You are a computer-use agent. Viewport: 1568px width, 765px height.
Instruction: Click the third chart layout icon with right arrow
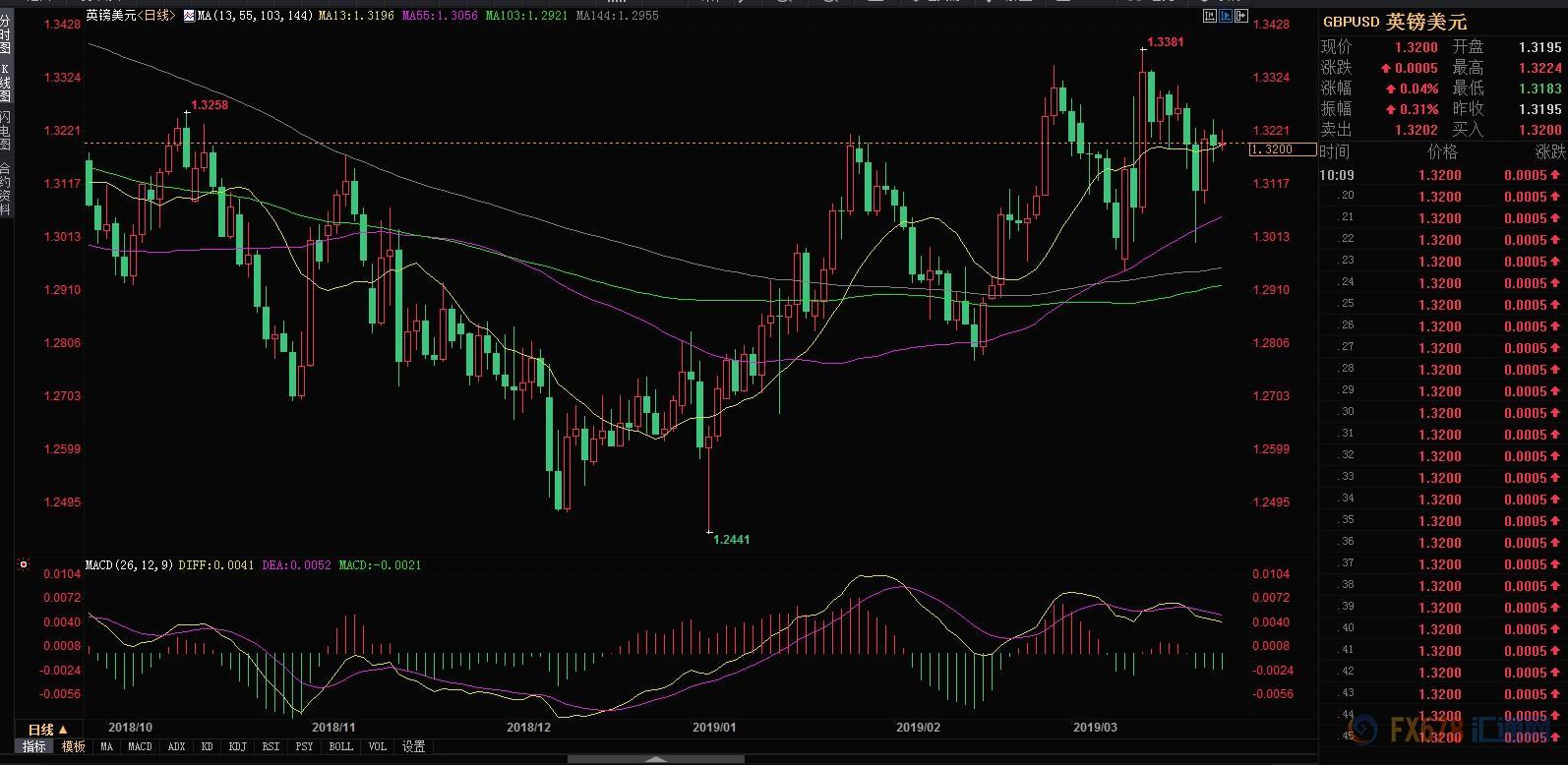point(1241,16)
